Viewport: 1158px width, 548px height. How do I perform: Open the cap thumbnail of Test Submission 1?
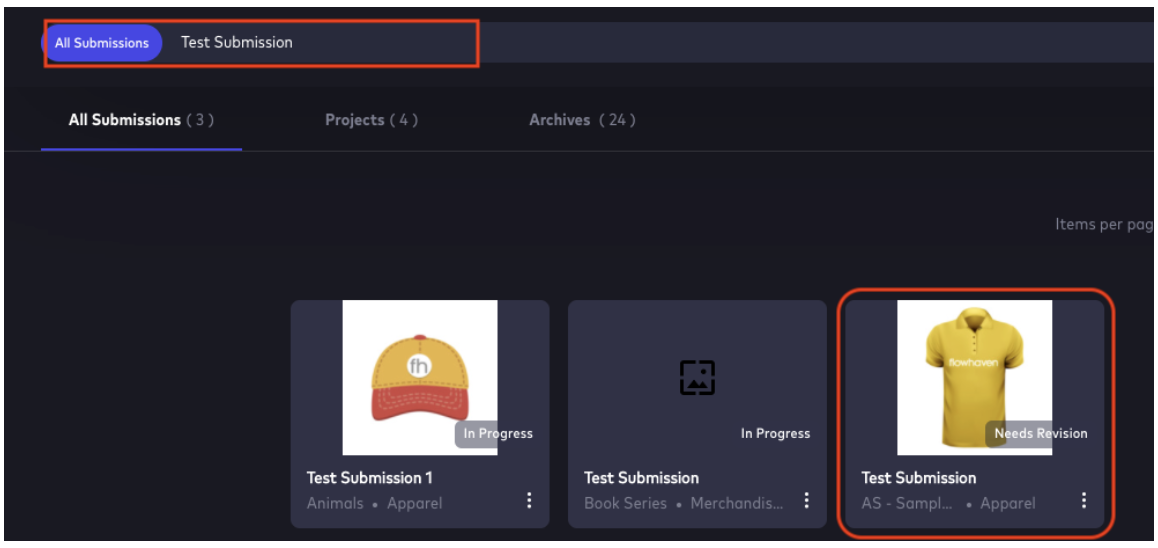pos(419,377)
